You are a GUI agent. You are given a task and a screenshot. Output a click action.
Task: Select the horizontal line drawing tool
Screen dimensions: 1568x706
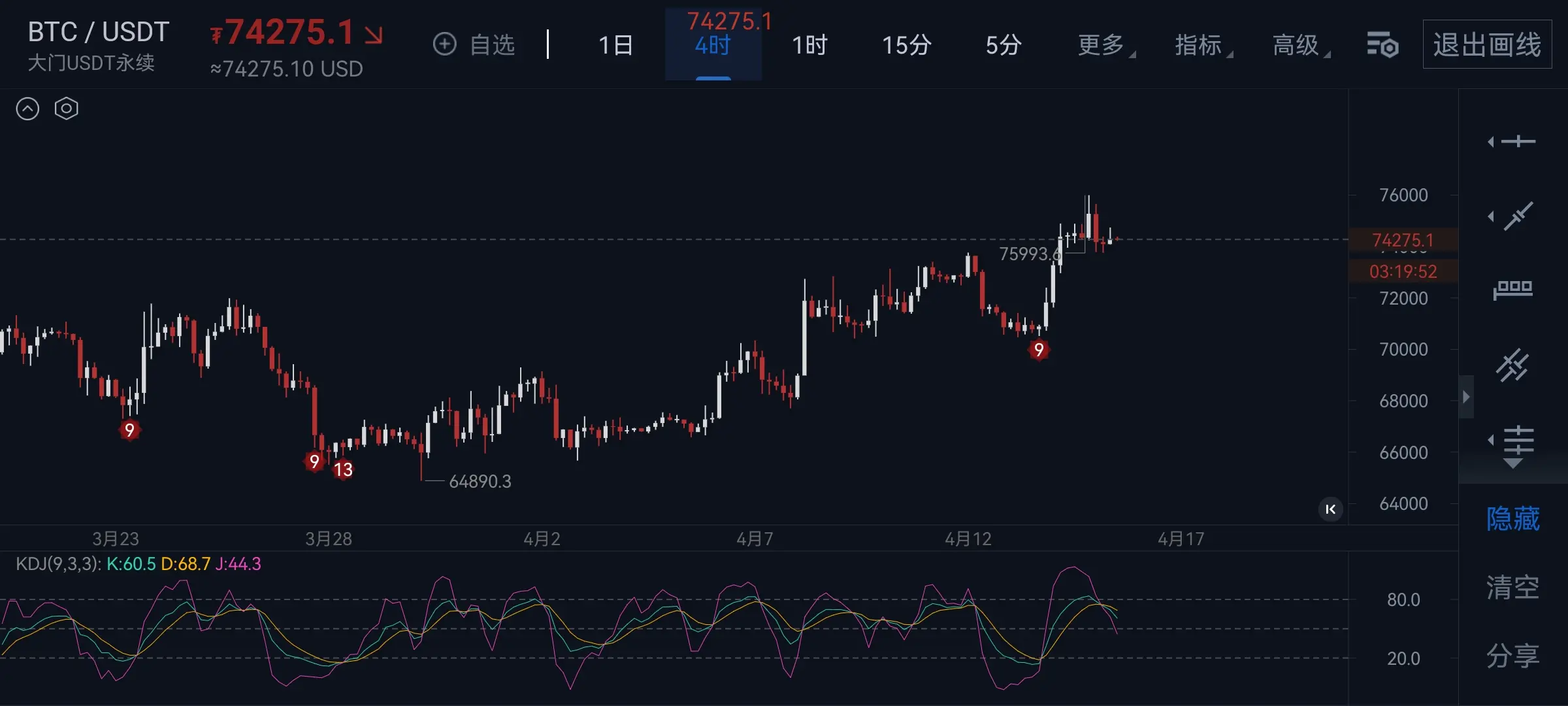pyautogui.click(x=1517, y=142)
